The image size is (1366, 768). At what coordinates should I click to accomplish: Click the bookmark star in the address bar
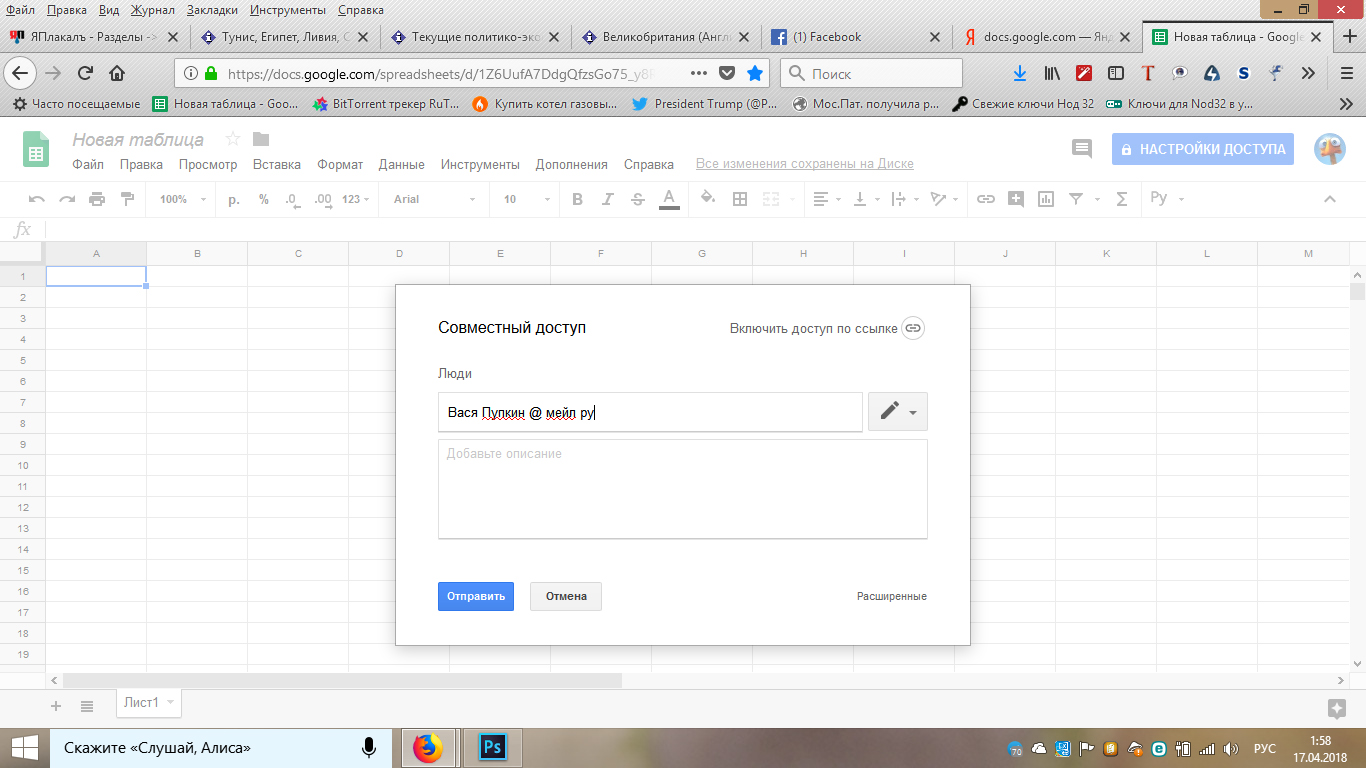pyautogui.click(x=755, y=73)
